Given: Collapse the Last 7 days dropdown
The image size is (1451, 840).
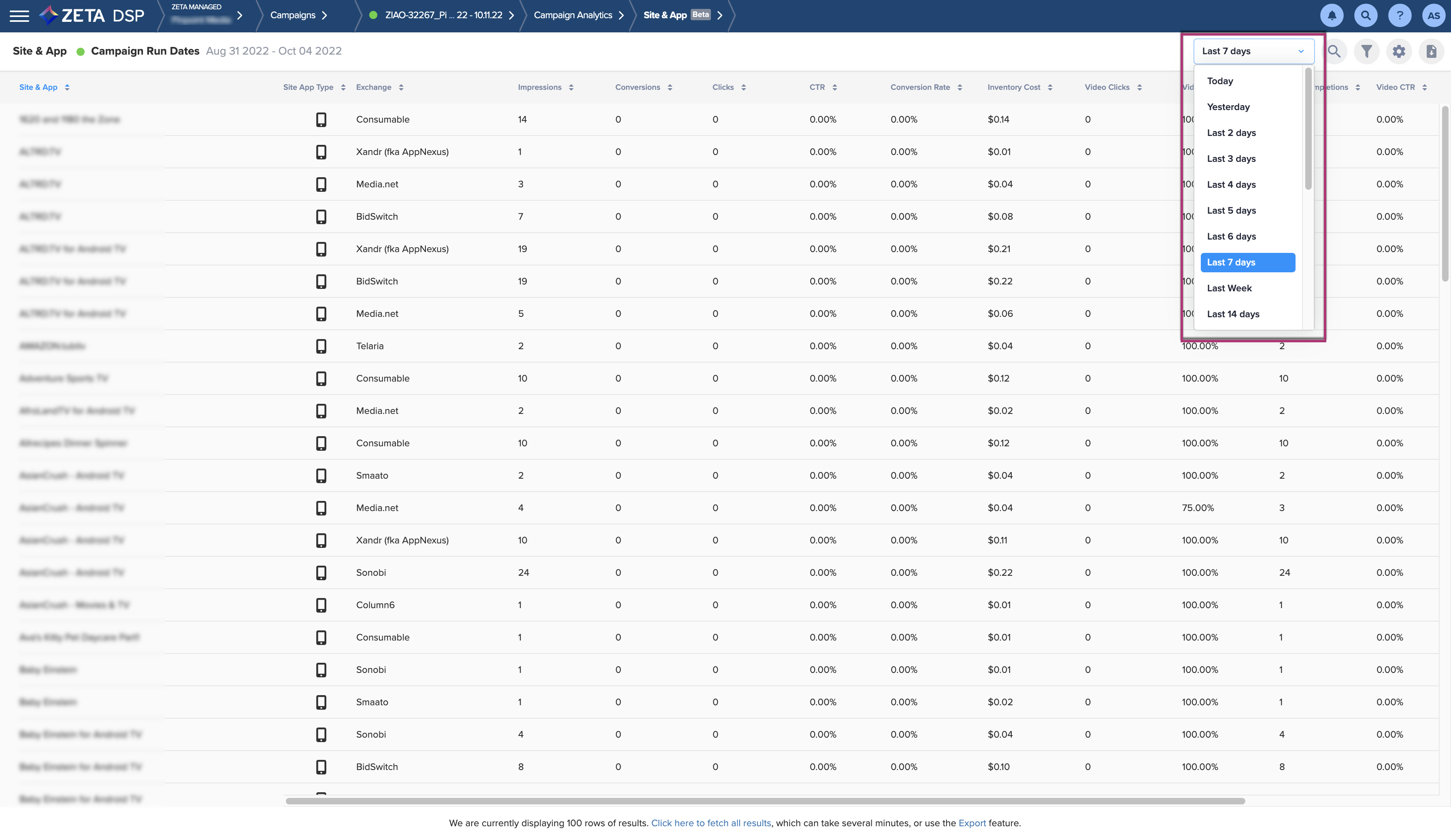Looking at the screenshot, I should [1253, 51].
